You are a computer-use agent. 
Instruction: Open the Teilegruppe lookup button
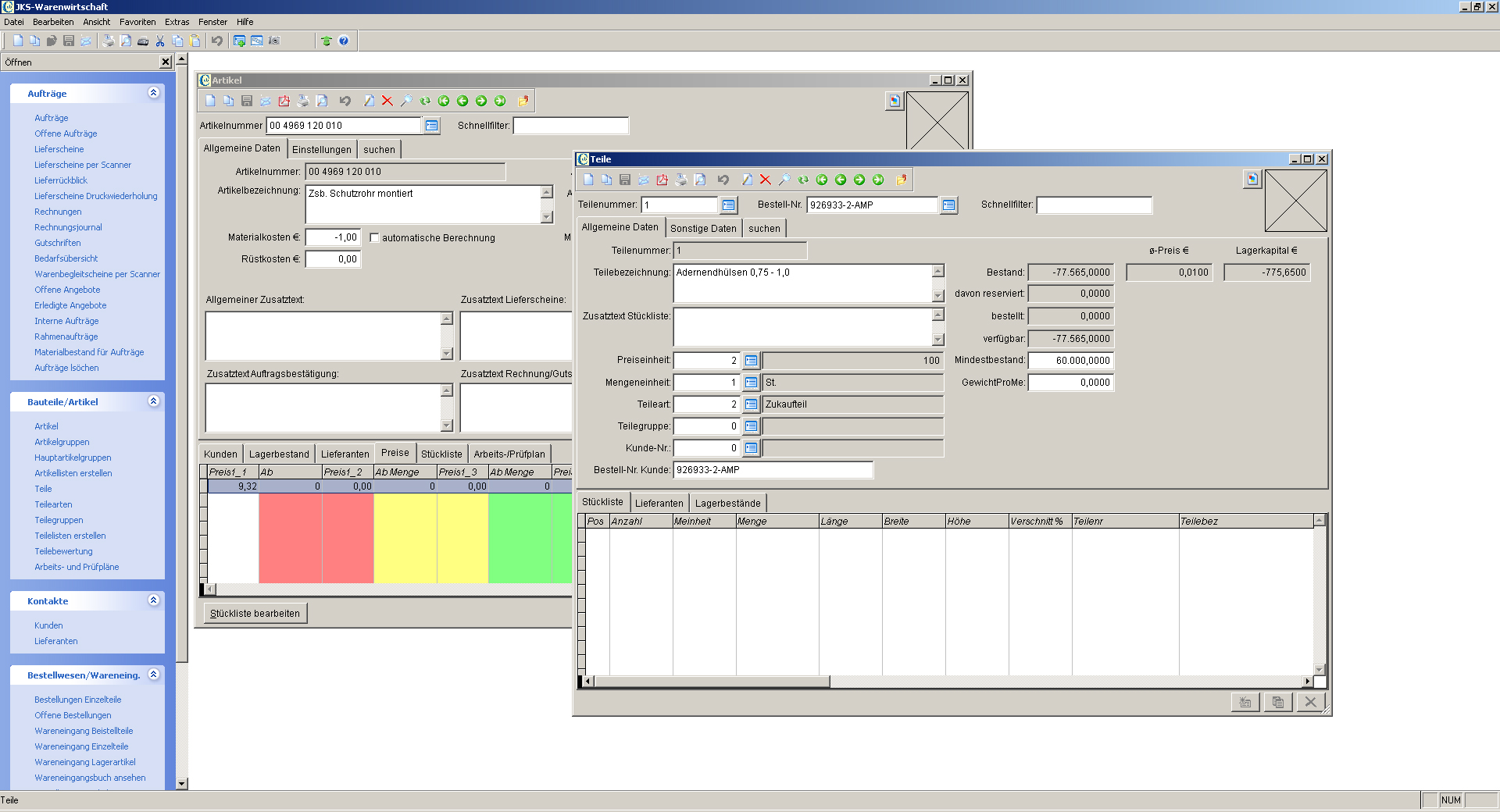[x=751, y=426]
